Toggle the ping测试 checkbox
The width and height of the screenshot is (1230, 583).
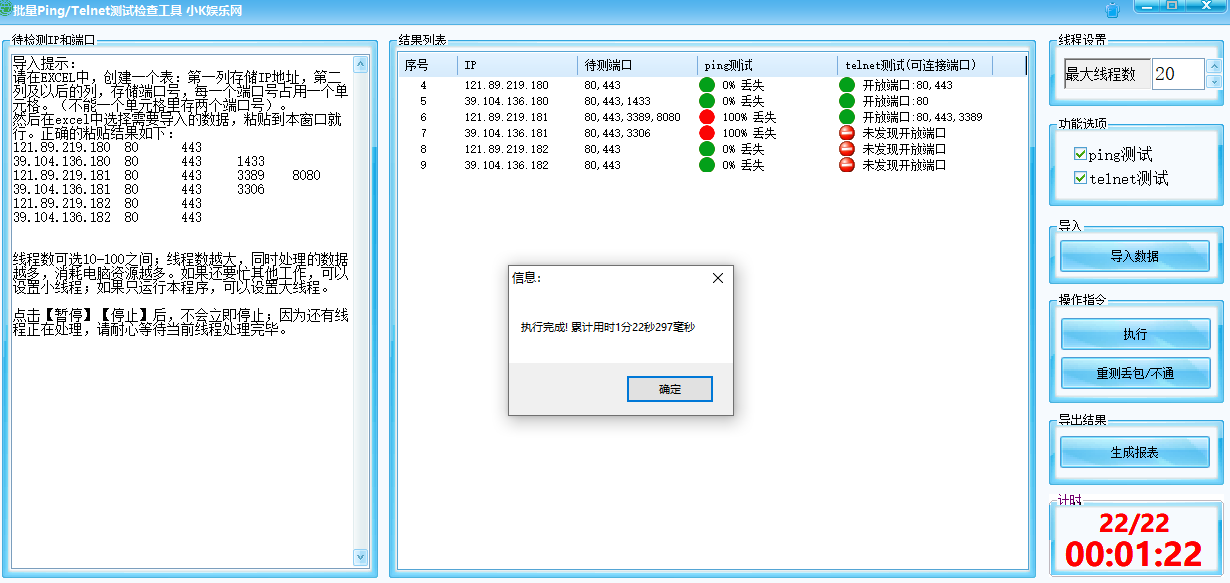pyautogui.click(x=1080, y=154)
